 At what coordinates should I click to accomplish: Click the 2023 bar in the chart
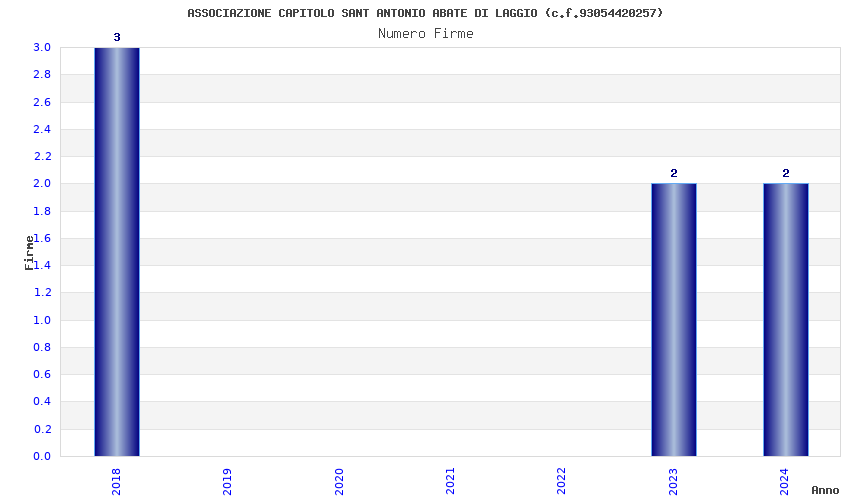pos(674,319)
